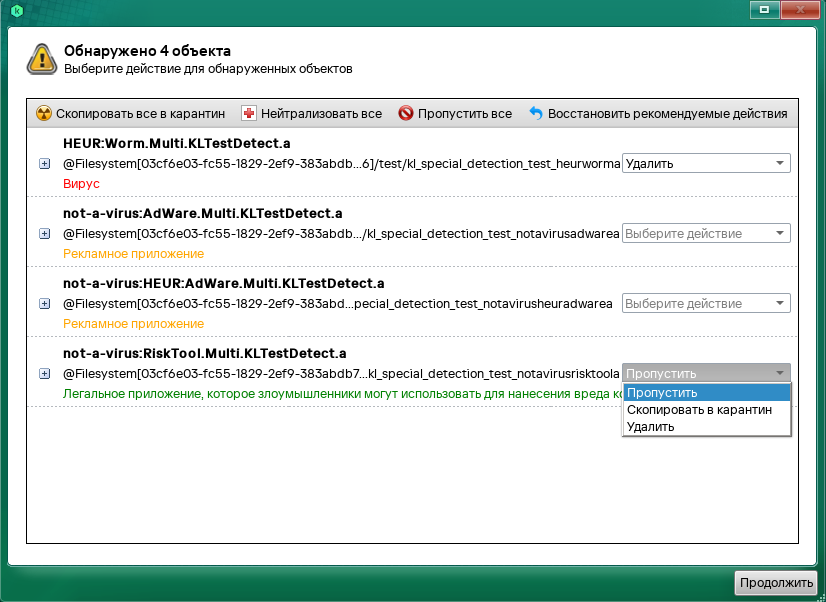Click Скопировать все в карантин label
Viewport: 826px width, 602px height.
[140, 114]
